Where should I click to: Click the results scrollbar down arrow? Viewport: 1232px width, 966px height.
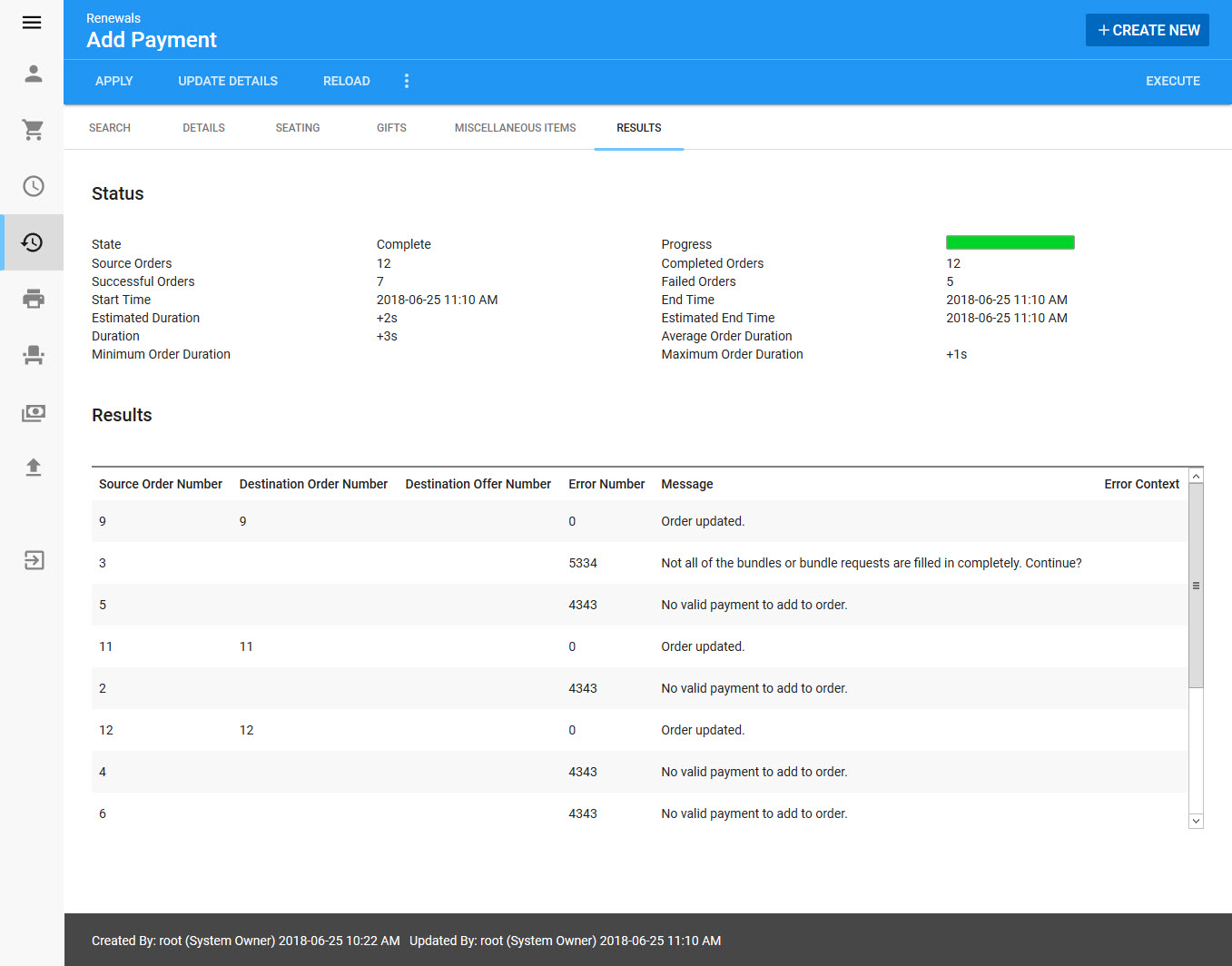click(x=1196, y=821)
